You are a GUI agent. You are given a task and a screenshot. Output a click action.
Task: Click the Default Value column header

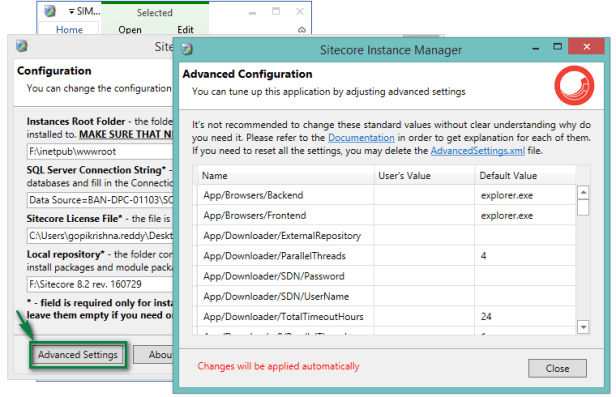[x=525, y=176]
